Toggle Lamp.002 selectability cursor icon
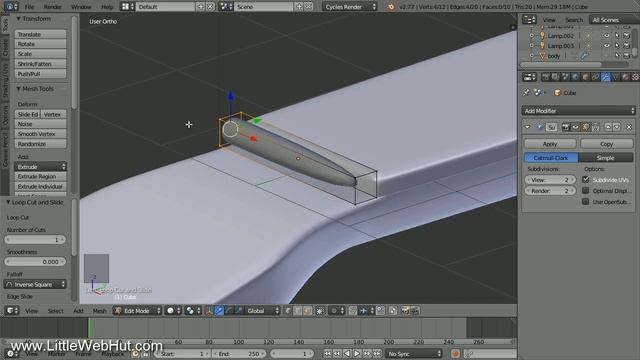 click(x=617, y=36)
